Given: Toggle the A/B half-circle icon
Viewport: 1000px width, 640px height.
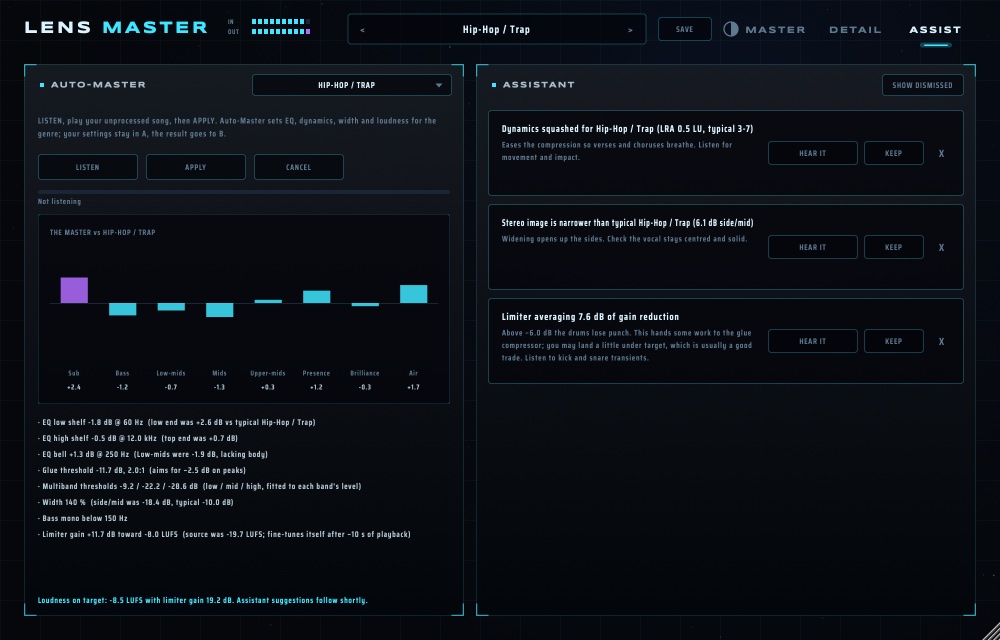Looking at the screenshot, I should click(731, 29).
